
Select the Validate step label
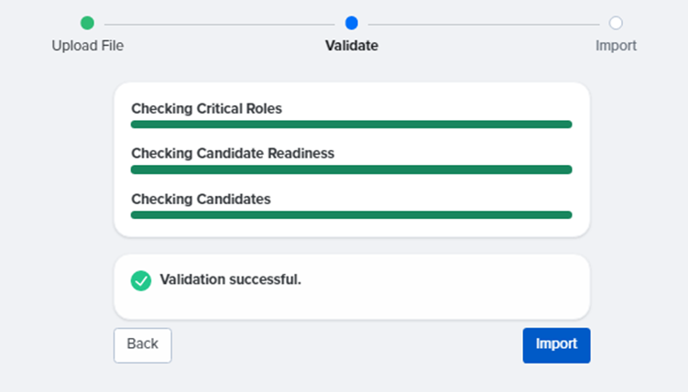351,46
